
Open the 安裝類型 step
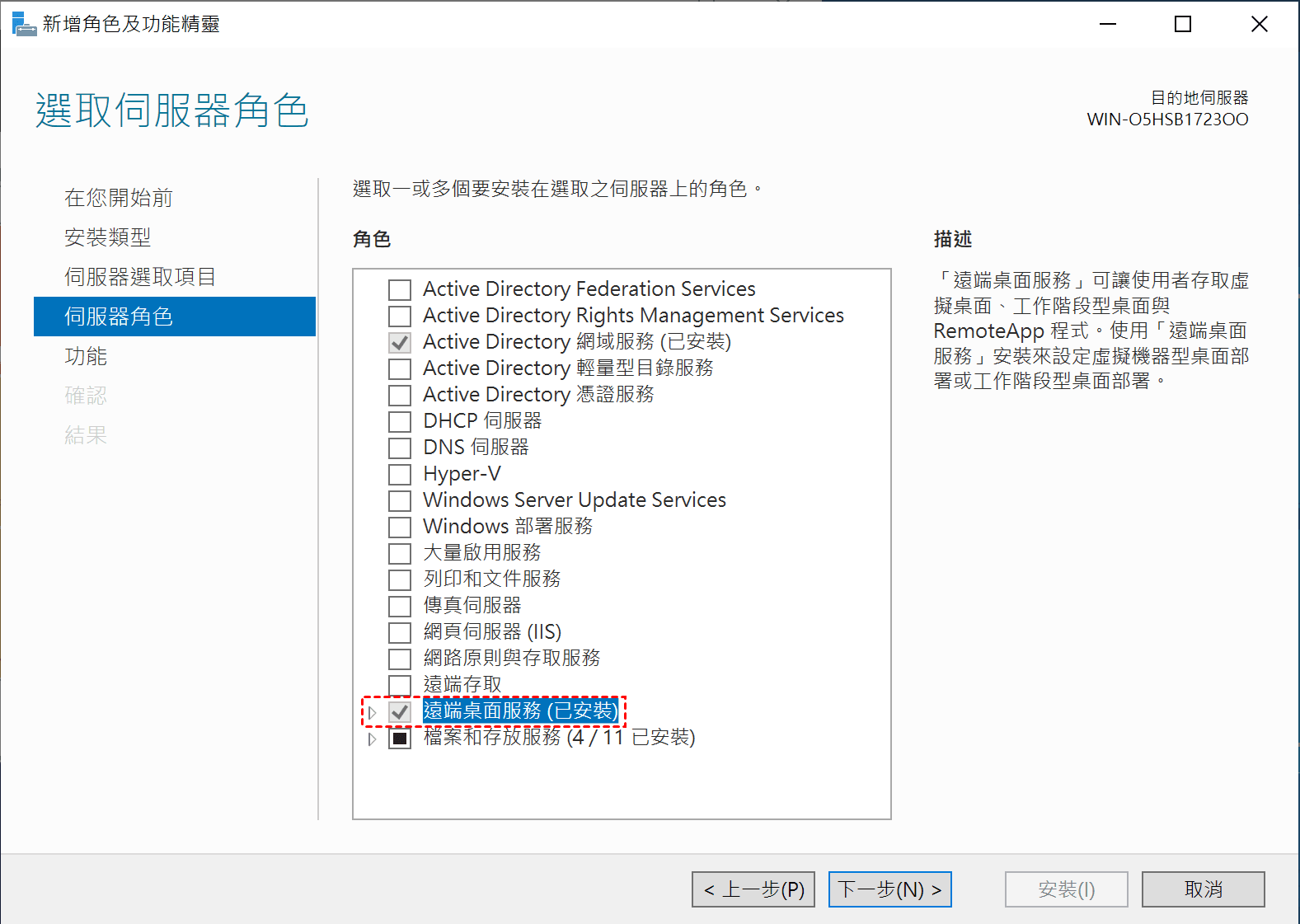[108, 237]
